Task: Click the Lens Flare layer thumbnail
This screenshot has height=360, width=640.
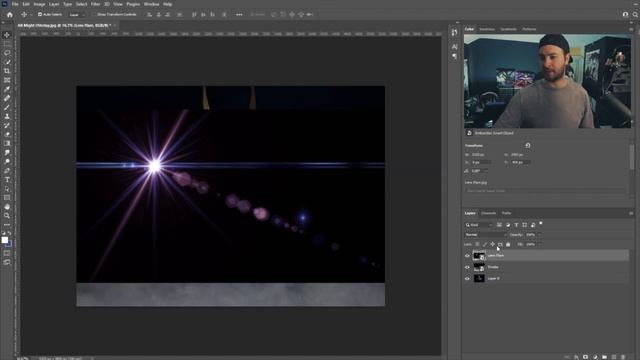Action: [x=479, y=256]
